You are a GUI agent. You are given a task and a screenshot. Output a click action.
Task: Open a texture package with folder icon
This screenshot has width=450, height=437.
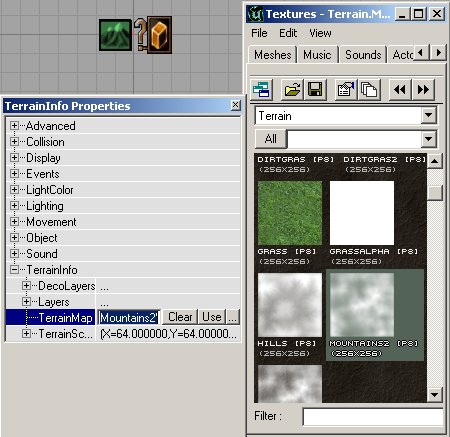click(292, 90)
